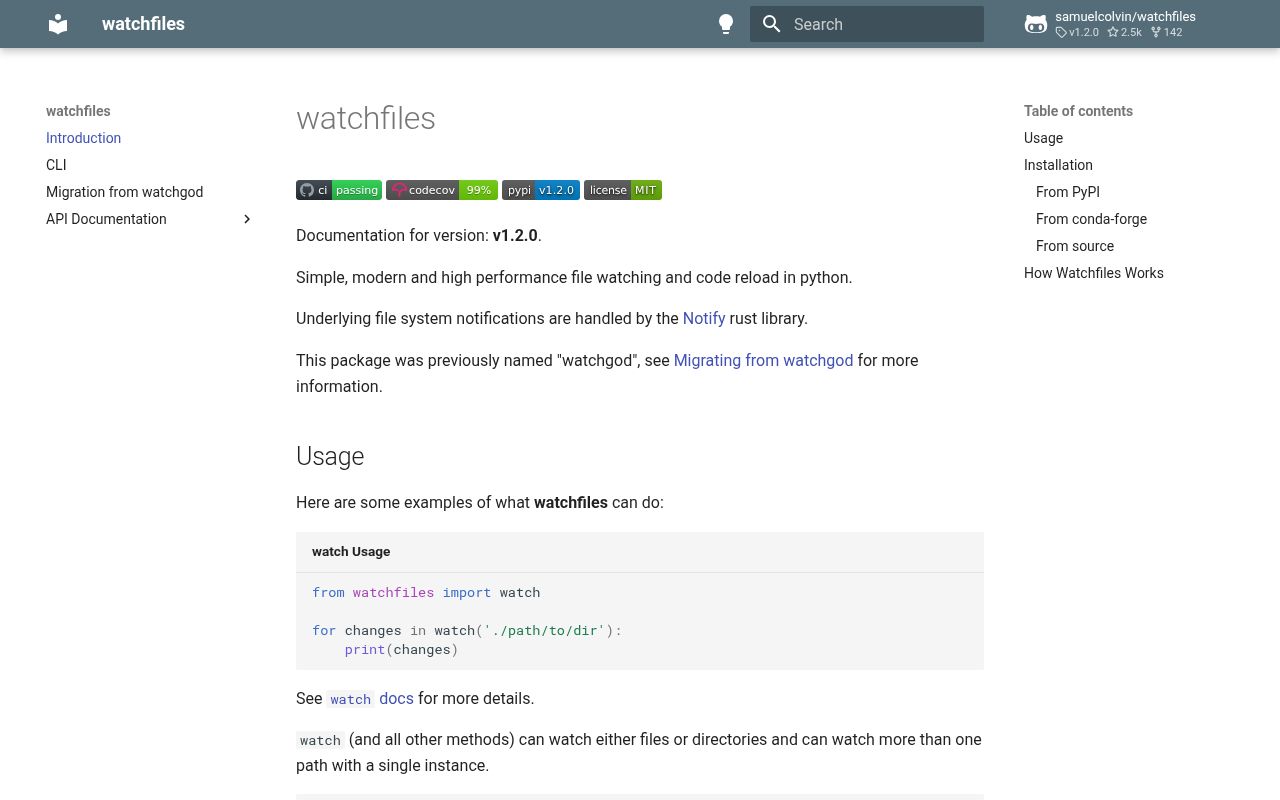Click the codecov 99% badge
Viewport: 1280px width, 800px height.
pyautogui.click(x=442, y=190)
